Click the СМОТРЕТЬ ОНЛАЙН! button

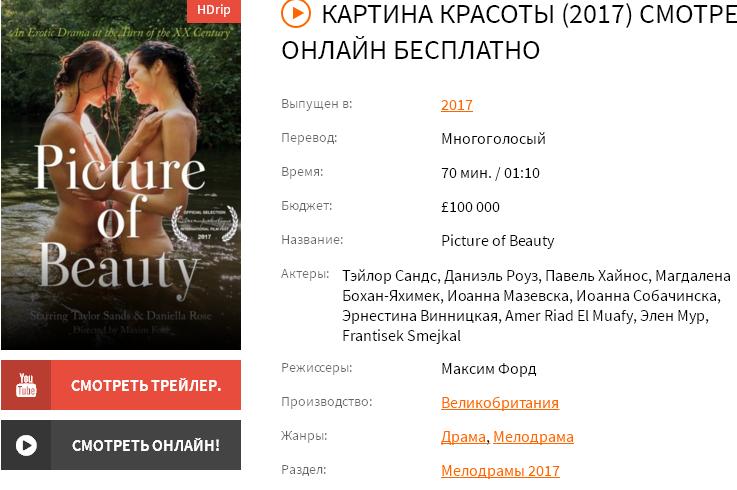coord(121,445)
